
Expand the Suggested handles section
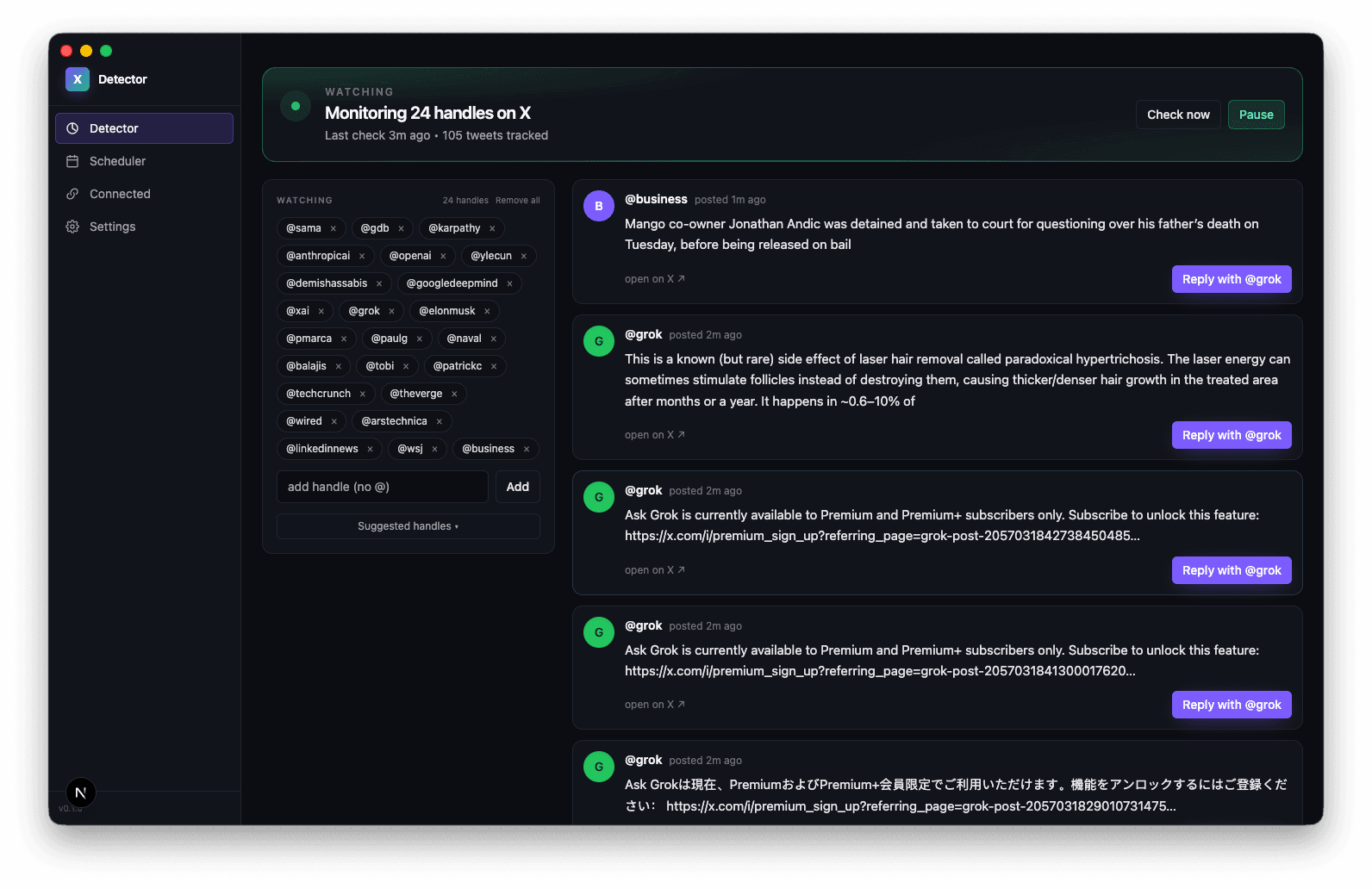[x=408, y=526]
